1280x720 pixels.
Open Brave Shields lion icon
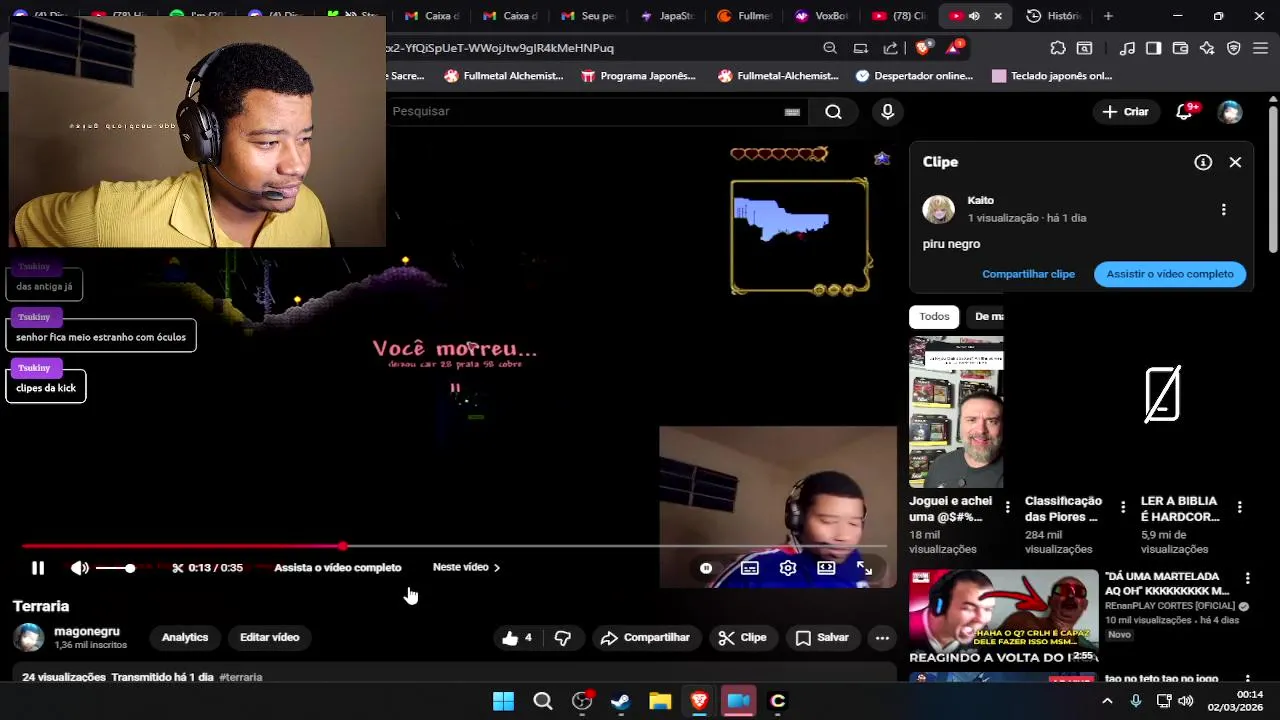click(x=923, y=48)
